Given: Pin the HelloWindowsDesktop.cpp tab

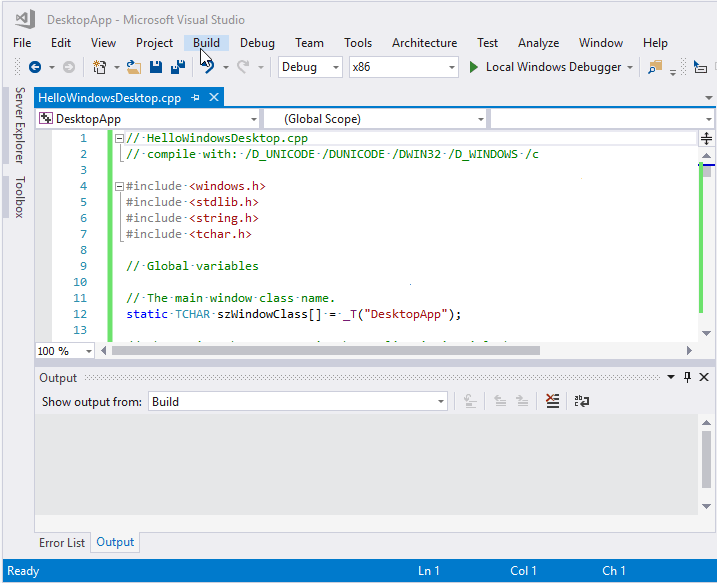Looking at the screenshot, I should (196, 98).
